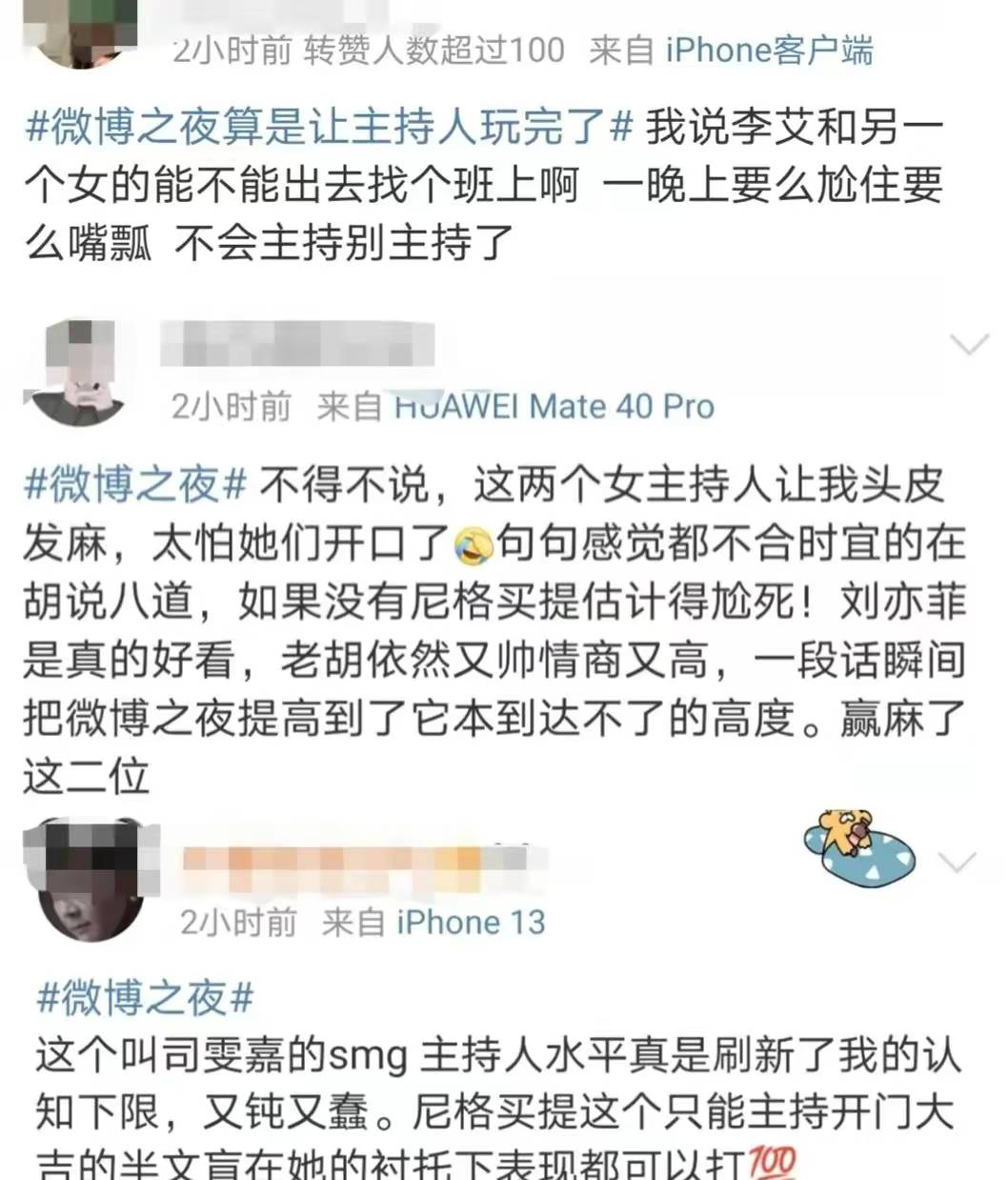
Task: Open the #微博之夜算是让主持人玩完了# hashtag
Action: (329, 127)
